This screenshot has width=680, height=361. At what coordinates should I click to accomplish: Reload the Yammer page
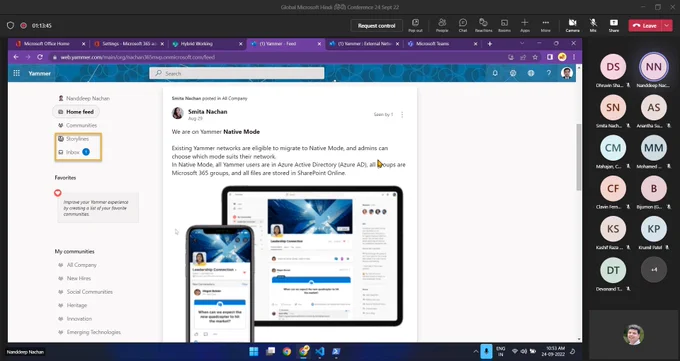[40, 57]
